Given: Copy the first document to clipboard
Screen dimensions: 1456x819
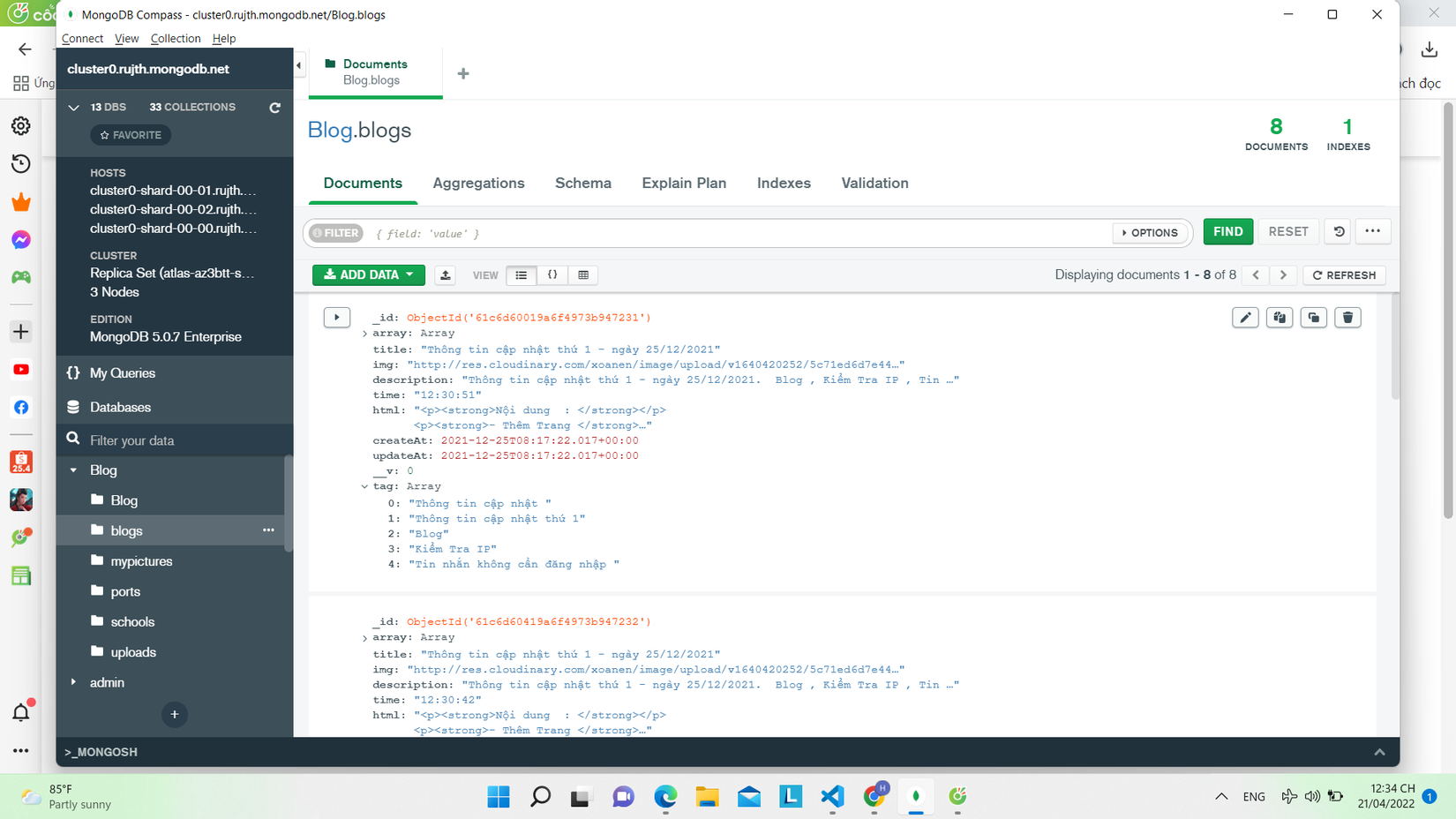Looking at the screenshot, I should pos(1279,318).
